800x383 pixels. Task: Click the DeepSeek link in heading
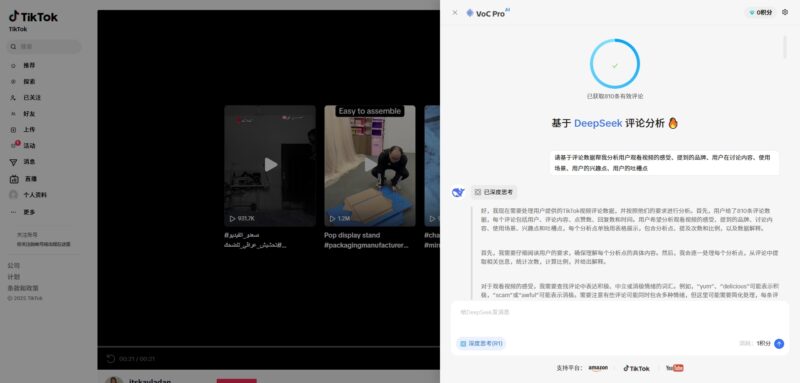pyautogui.click(x=598, y=123)
